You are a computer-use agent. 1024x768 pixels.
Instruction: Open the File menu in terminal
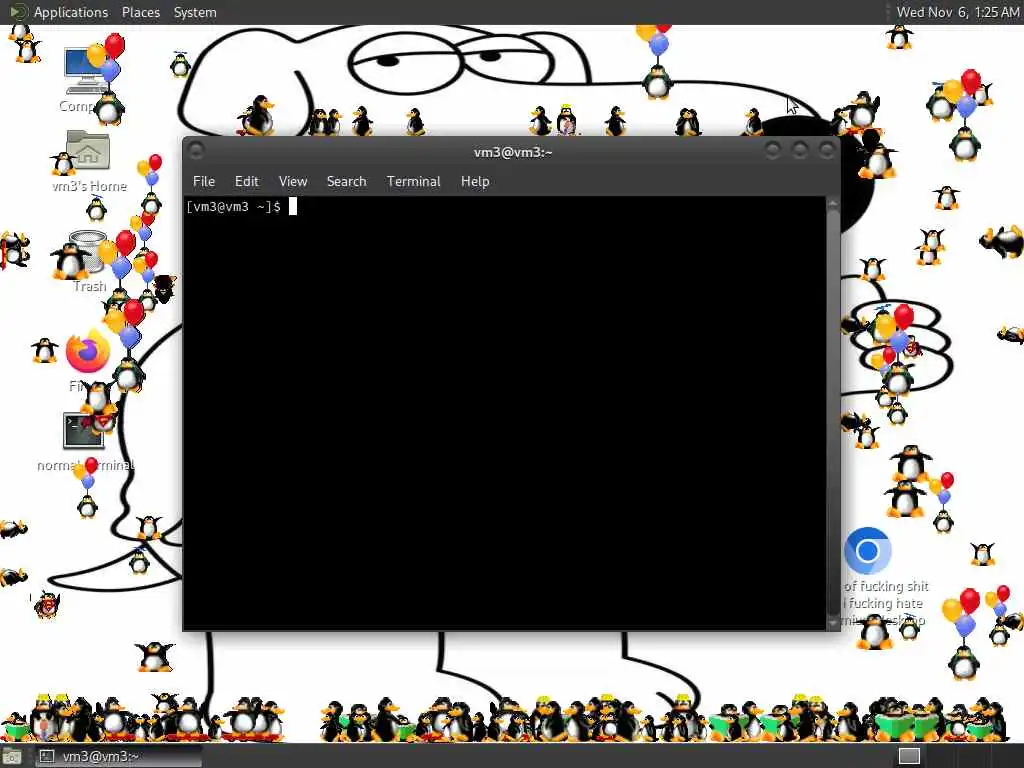204,182
